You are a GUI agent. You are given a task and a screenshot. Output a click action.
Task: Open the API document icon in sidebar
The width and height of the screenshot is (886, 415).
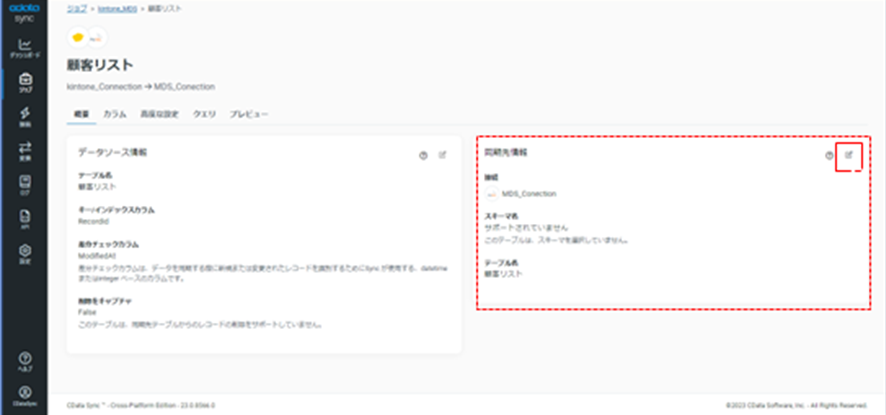pos(25,216)
